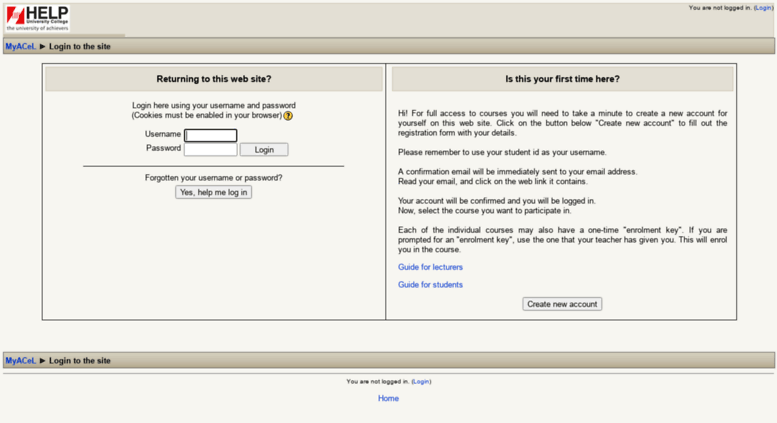The width and height of the screenshot is (777, 423).
Task: Click 'Login here using your username and password' text
Action: pyautogui.click(x=214, y=106)
